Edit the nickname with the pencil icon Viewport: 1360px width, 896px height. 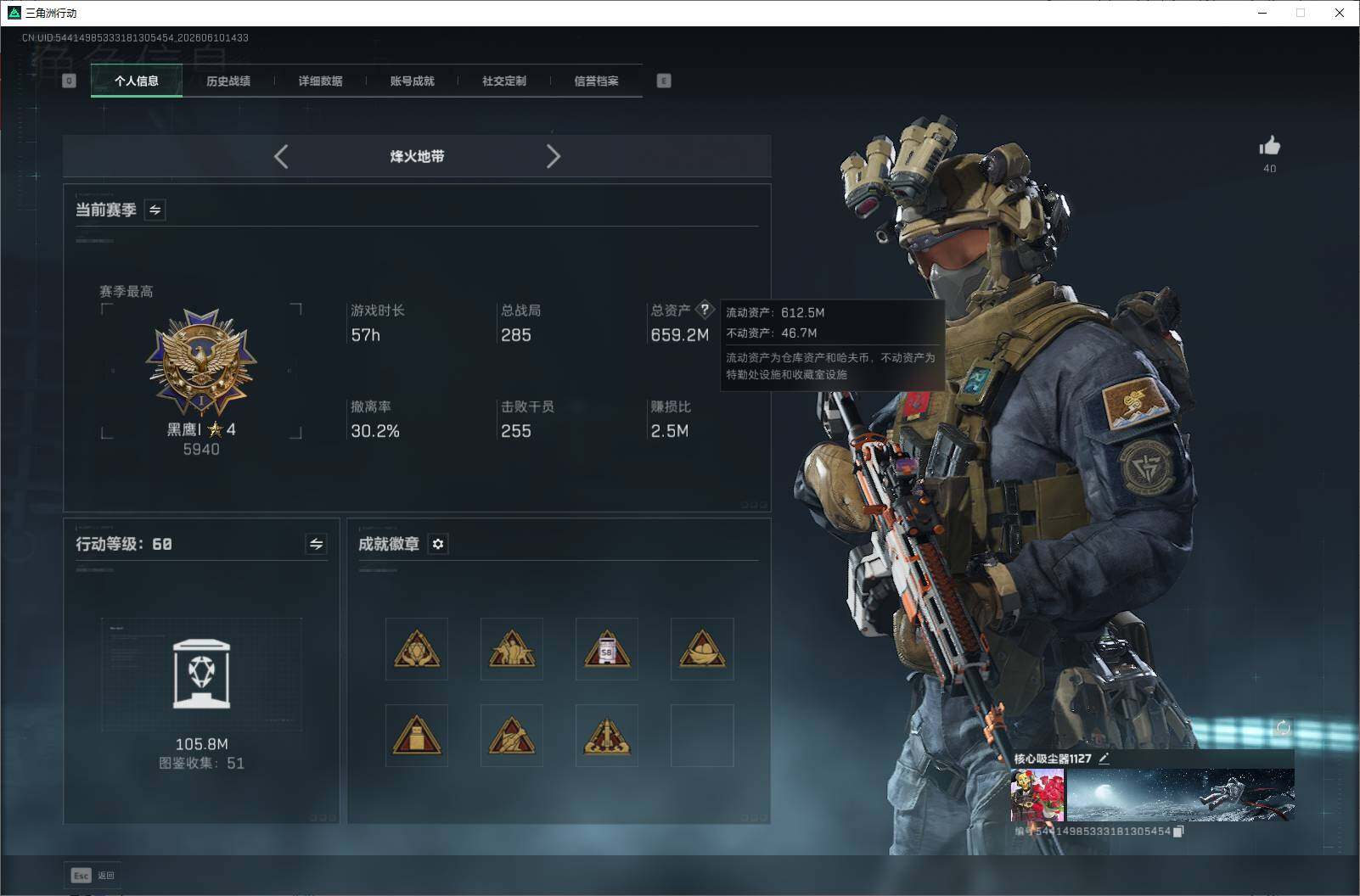[1104, 759]
